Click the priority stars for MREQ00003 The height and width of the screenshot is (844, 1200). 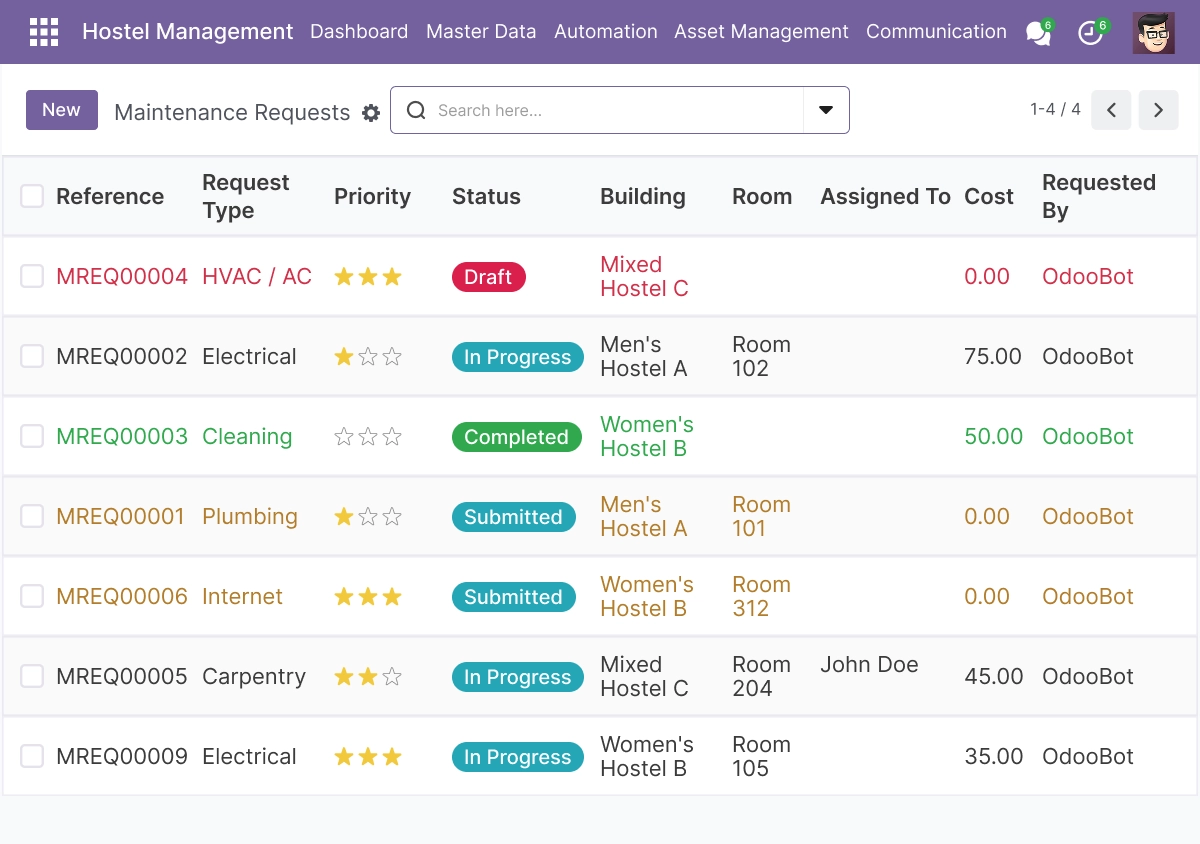pos(368,437)
